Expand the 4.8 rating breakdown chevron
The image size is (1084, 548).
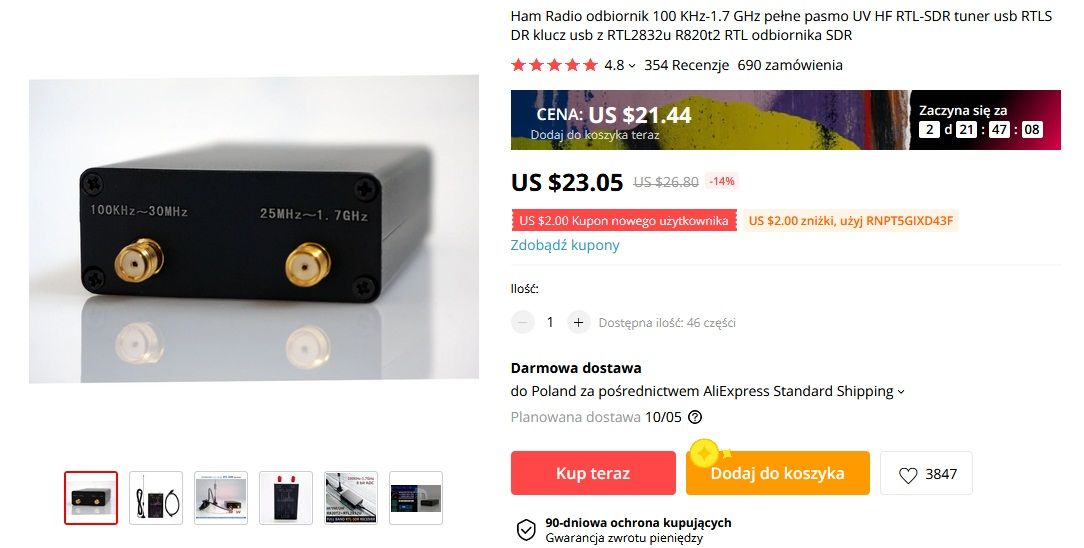point(632,66)
